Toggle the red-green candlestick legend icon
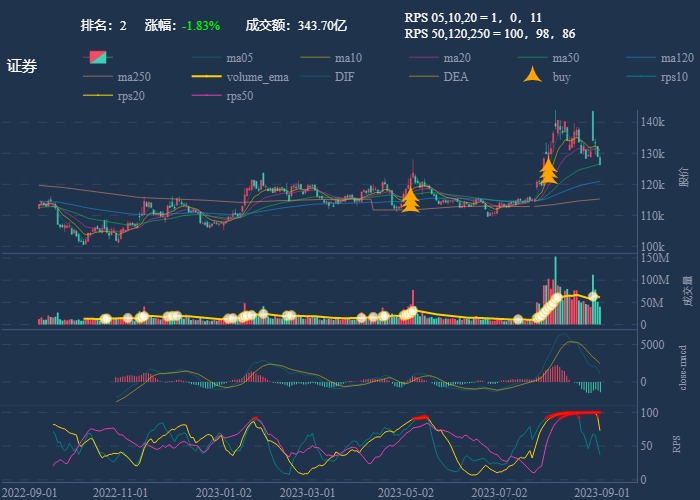The width and height of the screenshot is (700, 500). pos(96,58)
